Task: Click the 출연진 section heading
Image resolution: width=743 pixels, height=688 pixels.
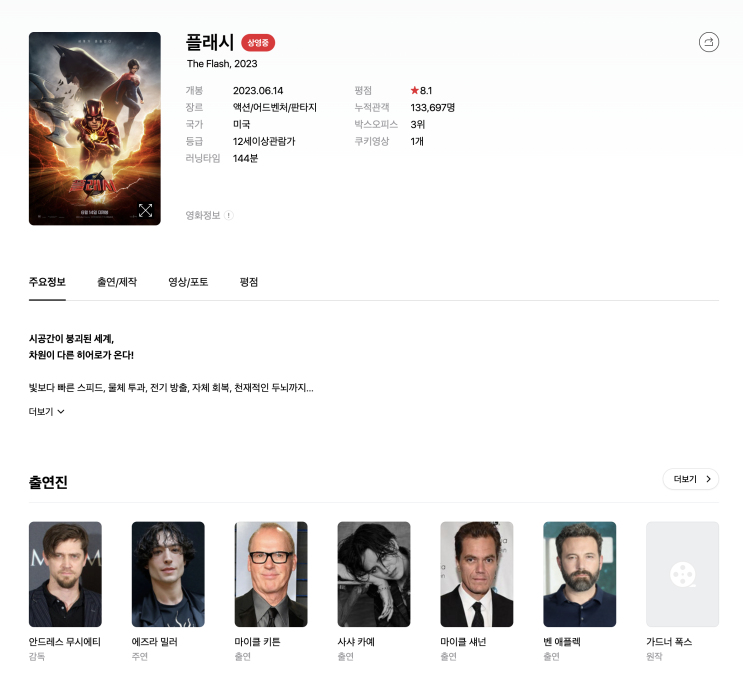Action: coord(48,482)
